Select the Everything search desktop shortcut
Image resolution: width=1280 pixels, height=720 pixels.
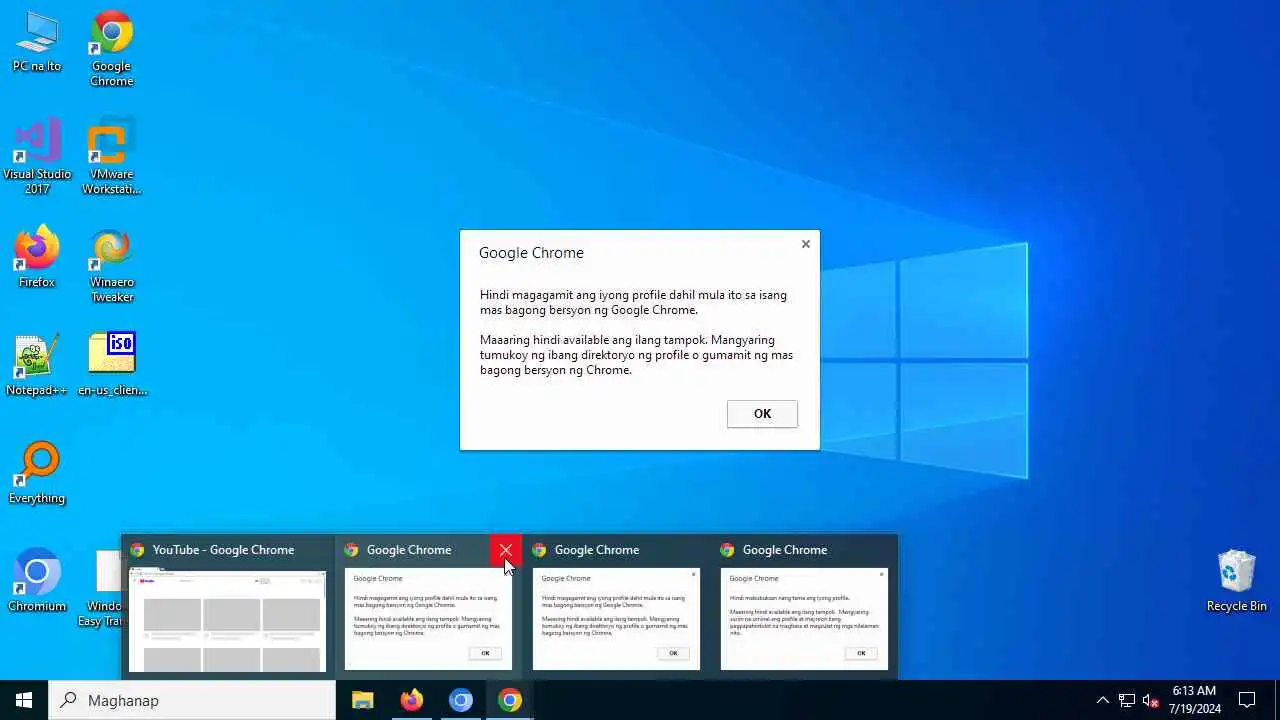[37, 474]
